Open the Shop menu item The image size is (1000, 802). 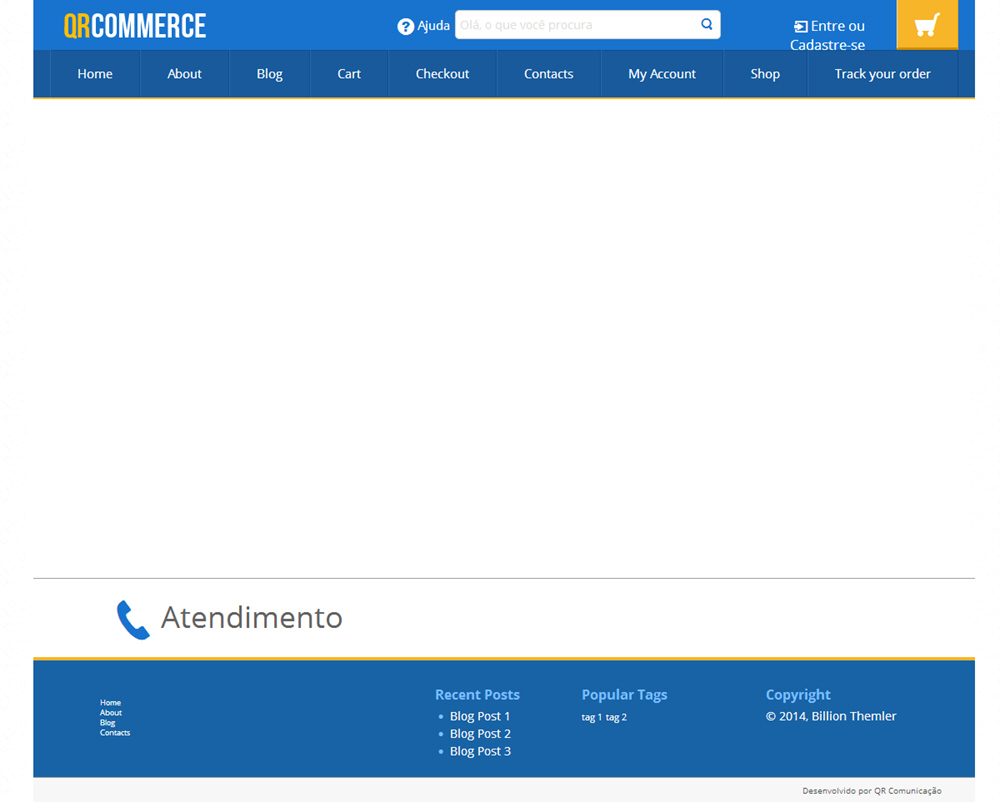point(765,74)
